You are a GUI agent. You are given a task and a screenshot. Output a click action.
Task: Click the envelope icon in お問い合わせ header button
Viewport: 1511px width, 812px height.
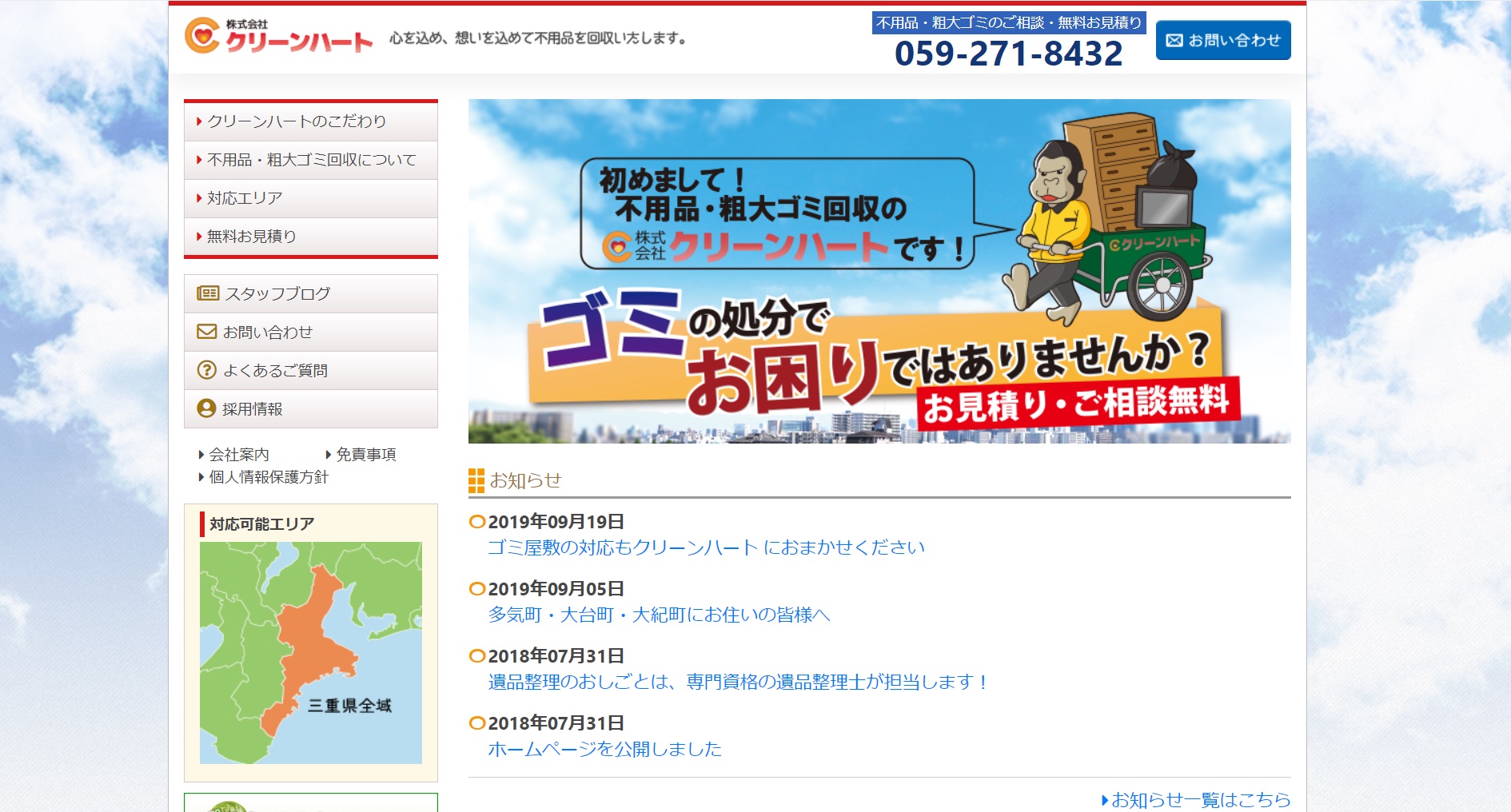pos(1174,41)
